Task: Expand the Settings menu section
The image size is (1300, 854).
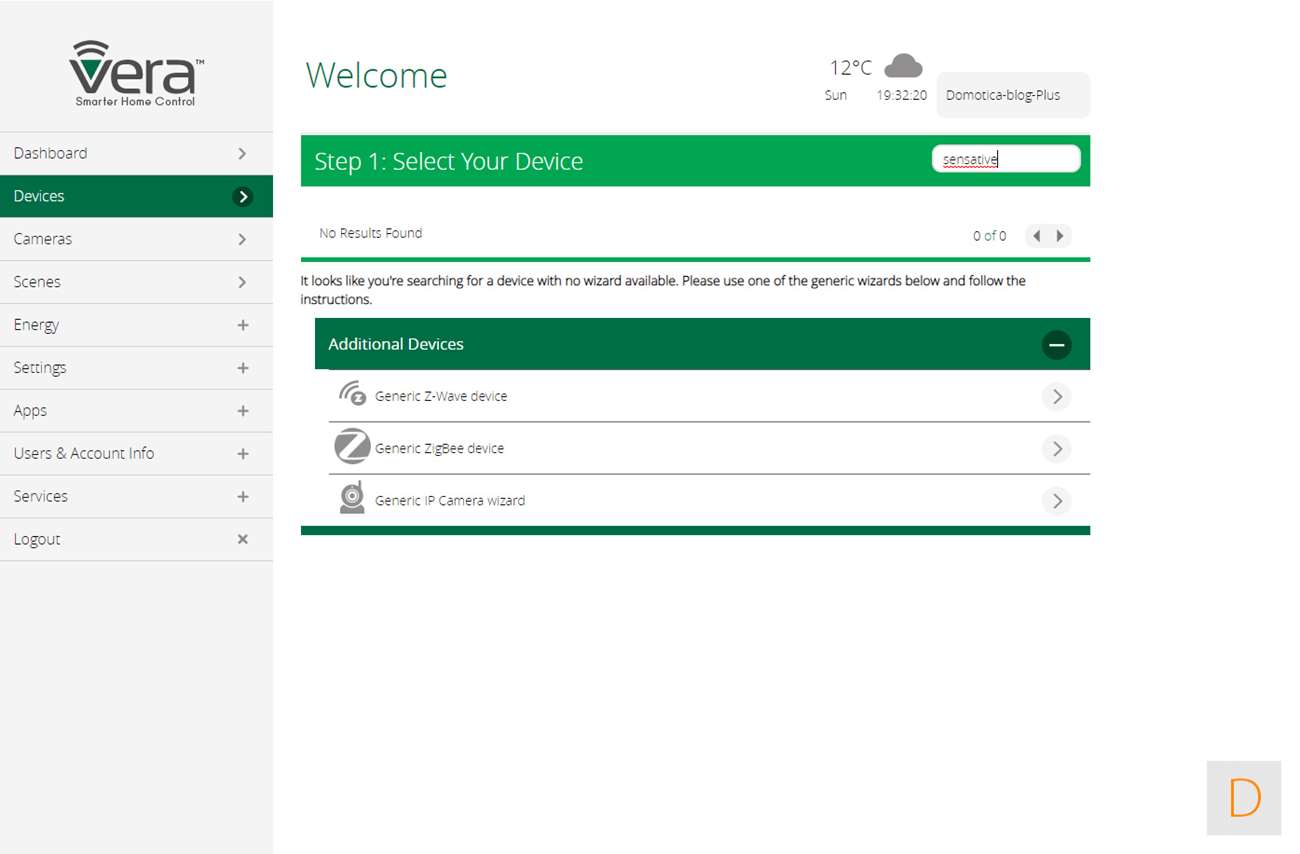Action: (x=242, y=368)
